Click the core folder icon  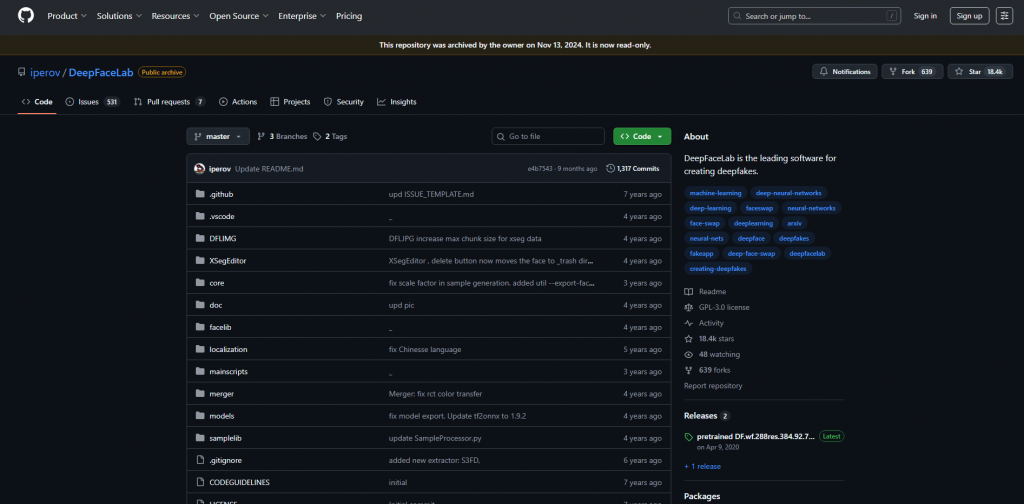click(200, 283)
